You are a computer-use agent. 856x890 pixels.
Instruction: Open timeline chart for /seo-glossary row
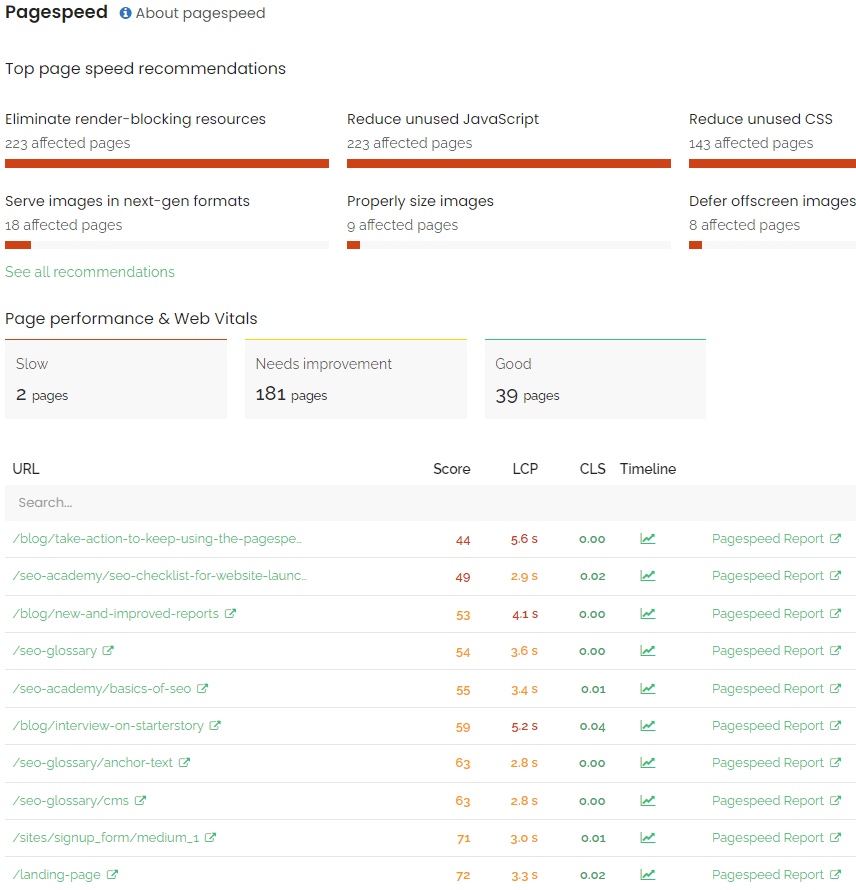648,650
